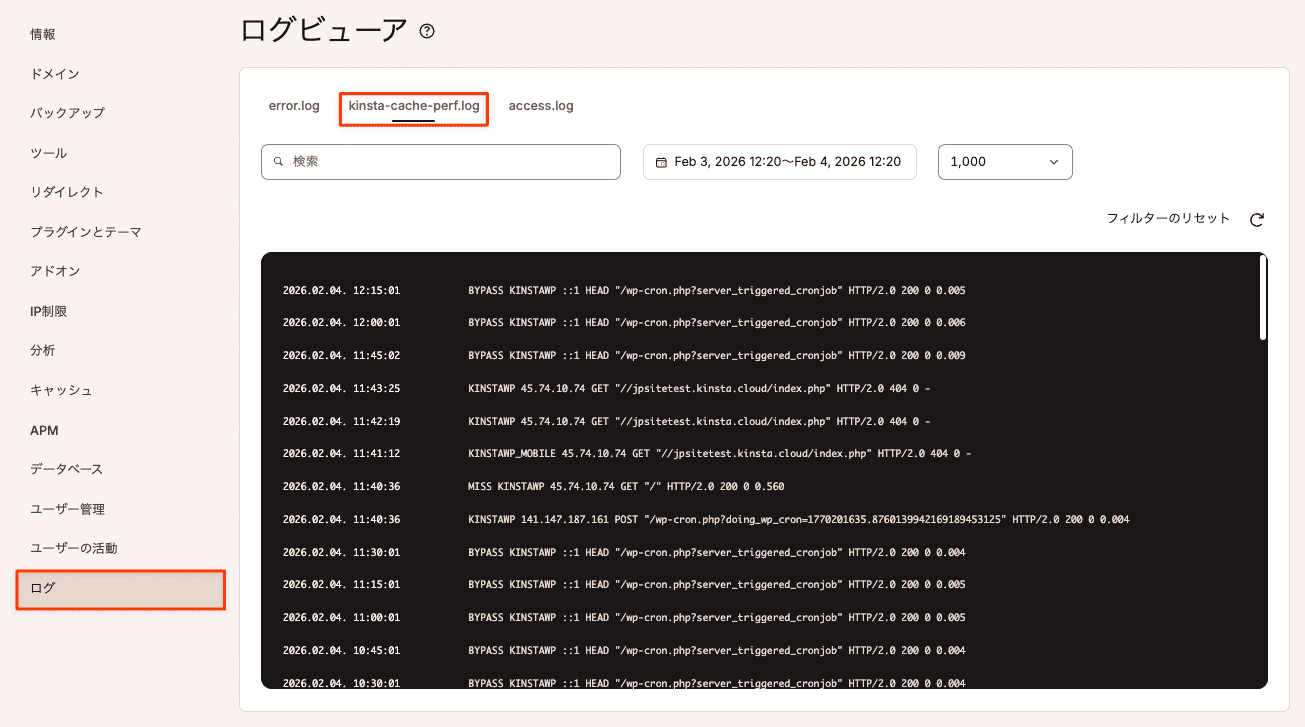1305x727 pixels.
Task: Open the ログ section in the sidebar
Action: point(120,590)
